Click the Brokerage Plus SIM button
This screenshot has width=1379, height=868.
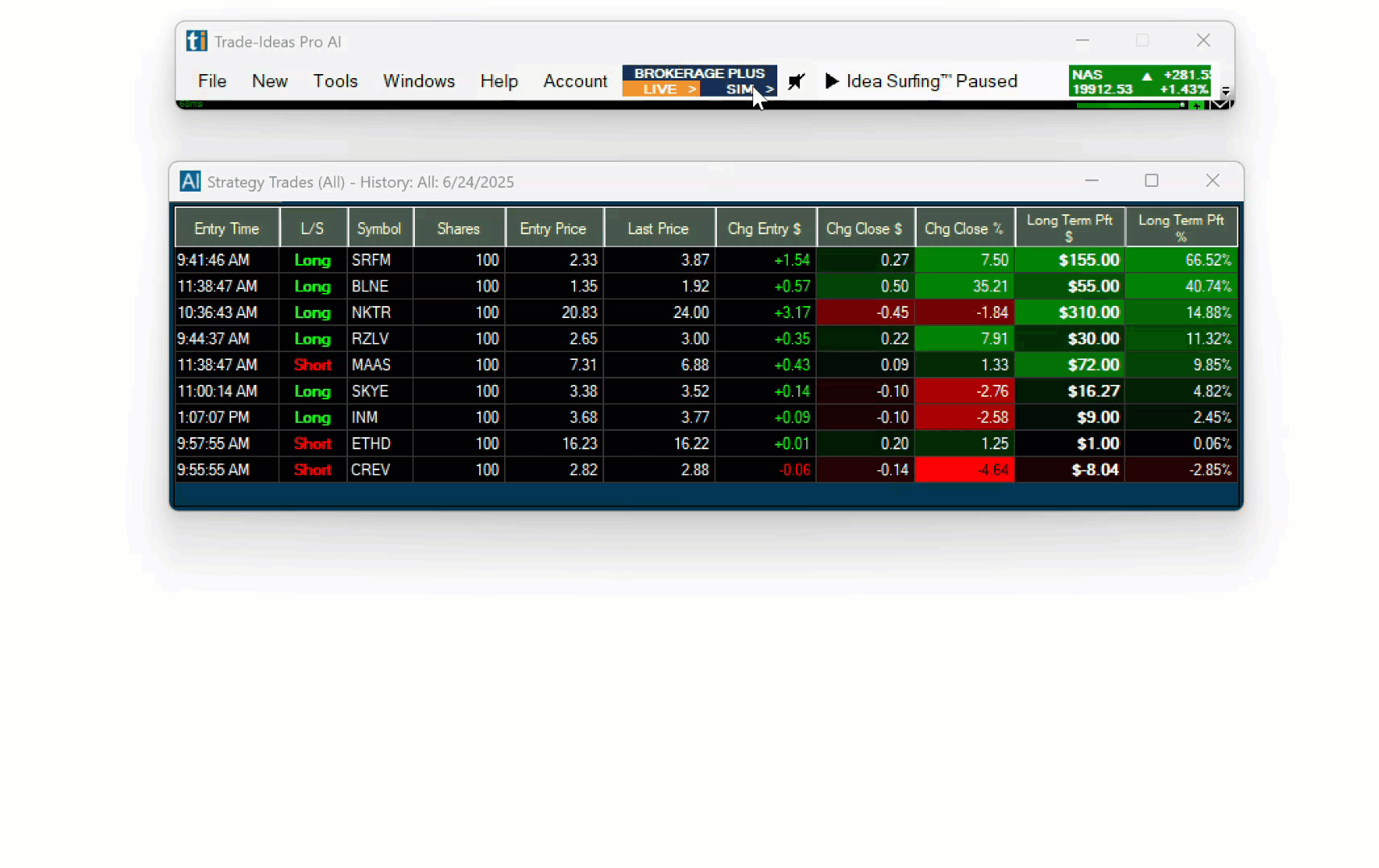pos(739,89)
